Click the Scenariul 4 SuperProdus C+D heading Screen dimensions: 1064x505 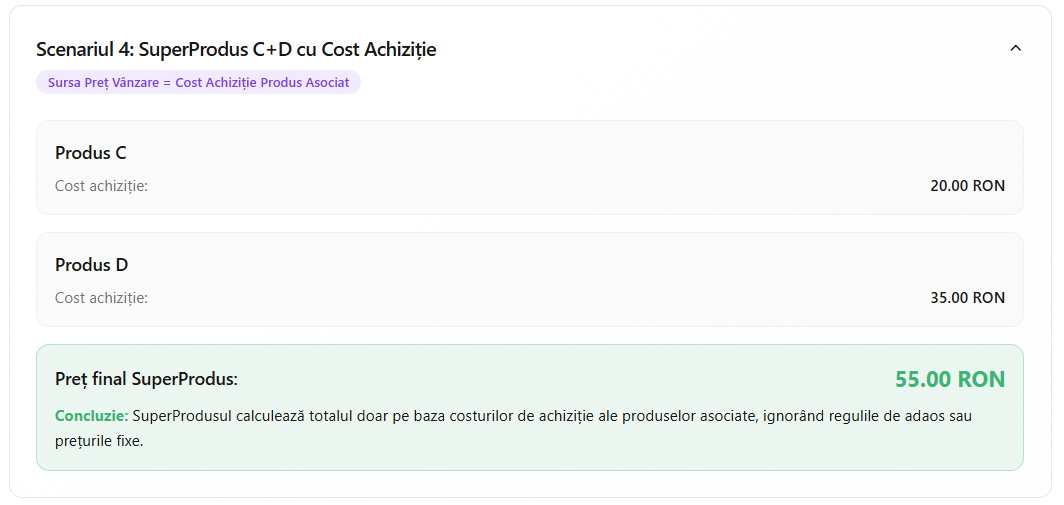pos(236,50)
